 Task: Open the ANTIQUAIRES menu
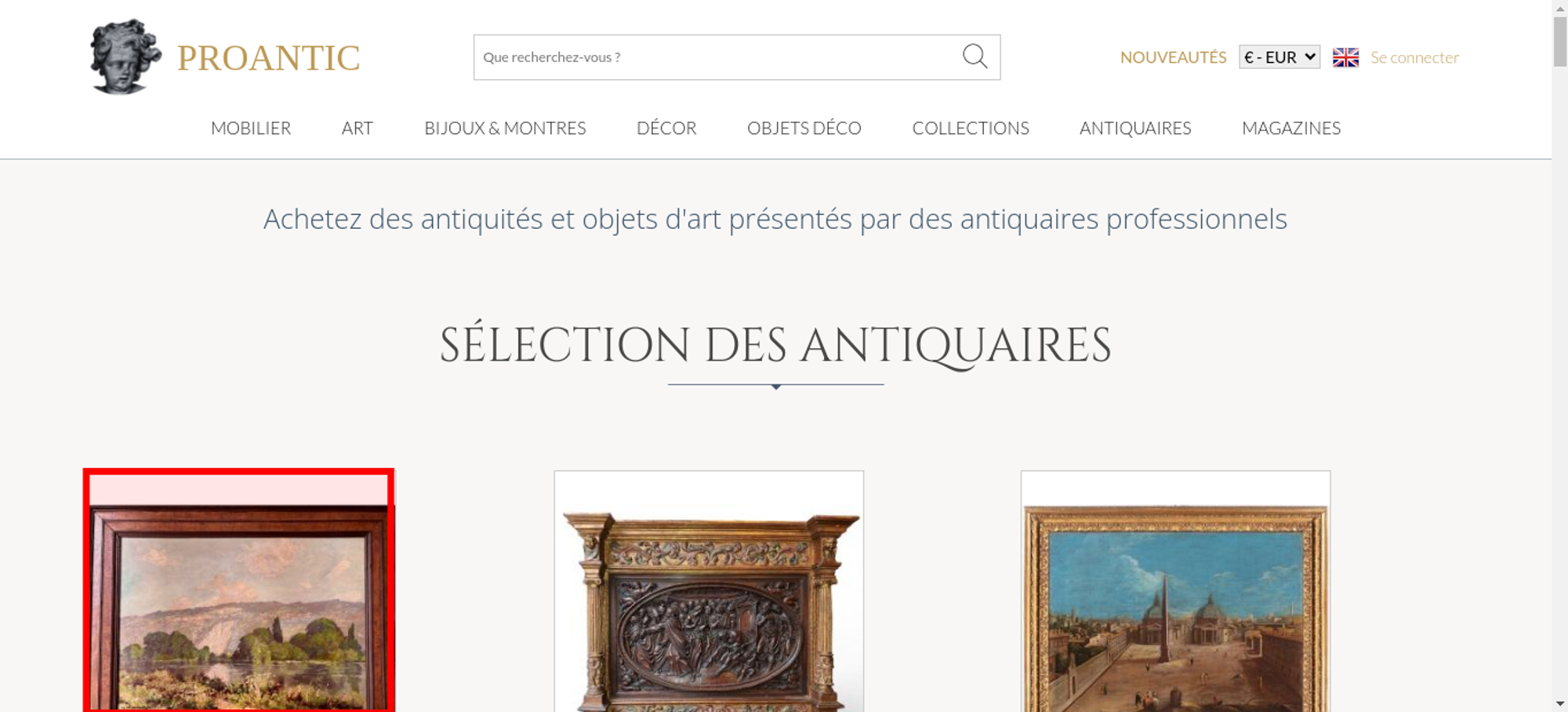coord(1135,128)
